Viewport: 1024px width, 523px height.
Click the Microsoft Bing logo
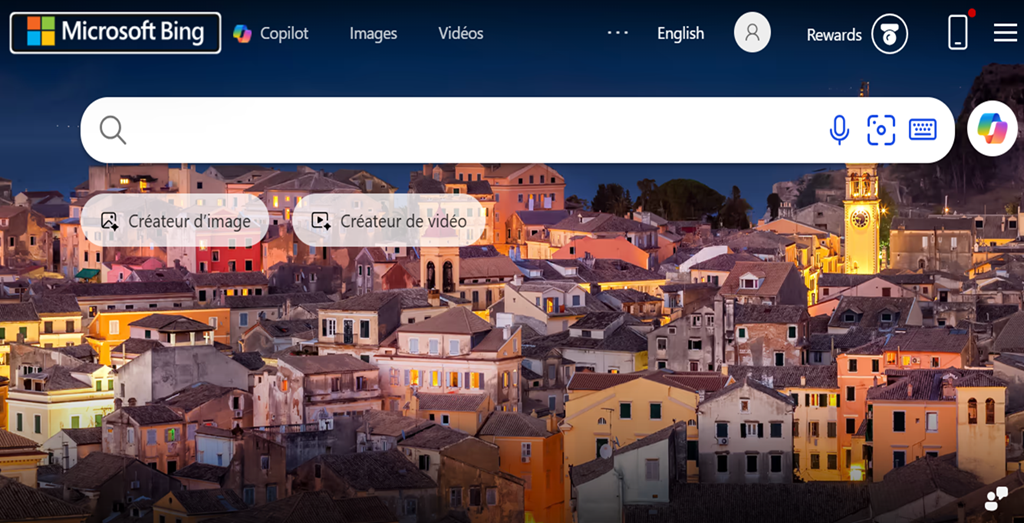(x=115, y=32)
